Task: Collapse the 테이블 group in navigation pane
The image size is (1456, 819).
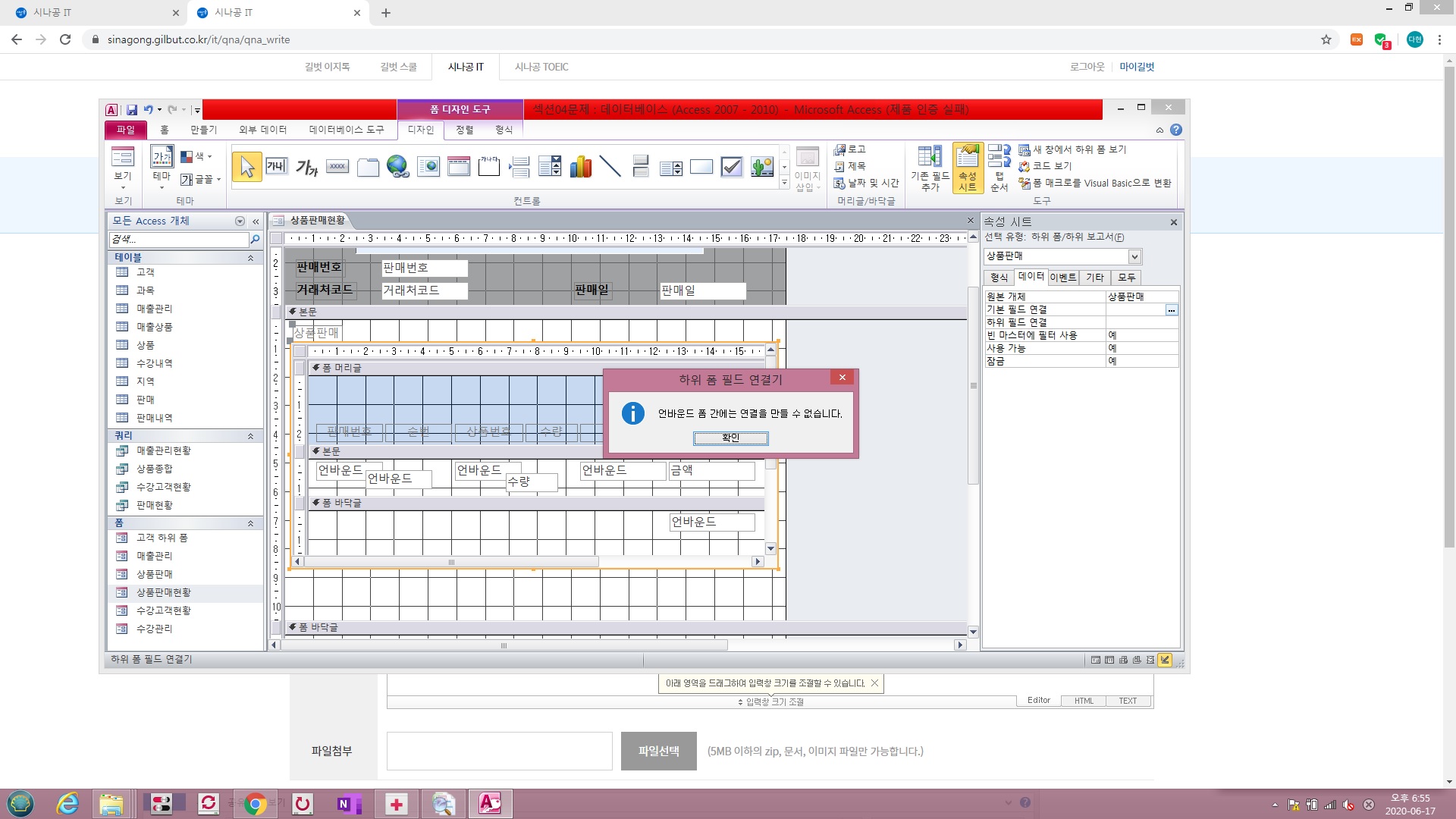Action: click(x=250, y=258)
